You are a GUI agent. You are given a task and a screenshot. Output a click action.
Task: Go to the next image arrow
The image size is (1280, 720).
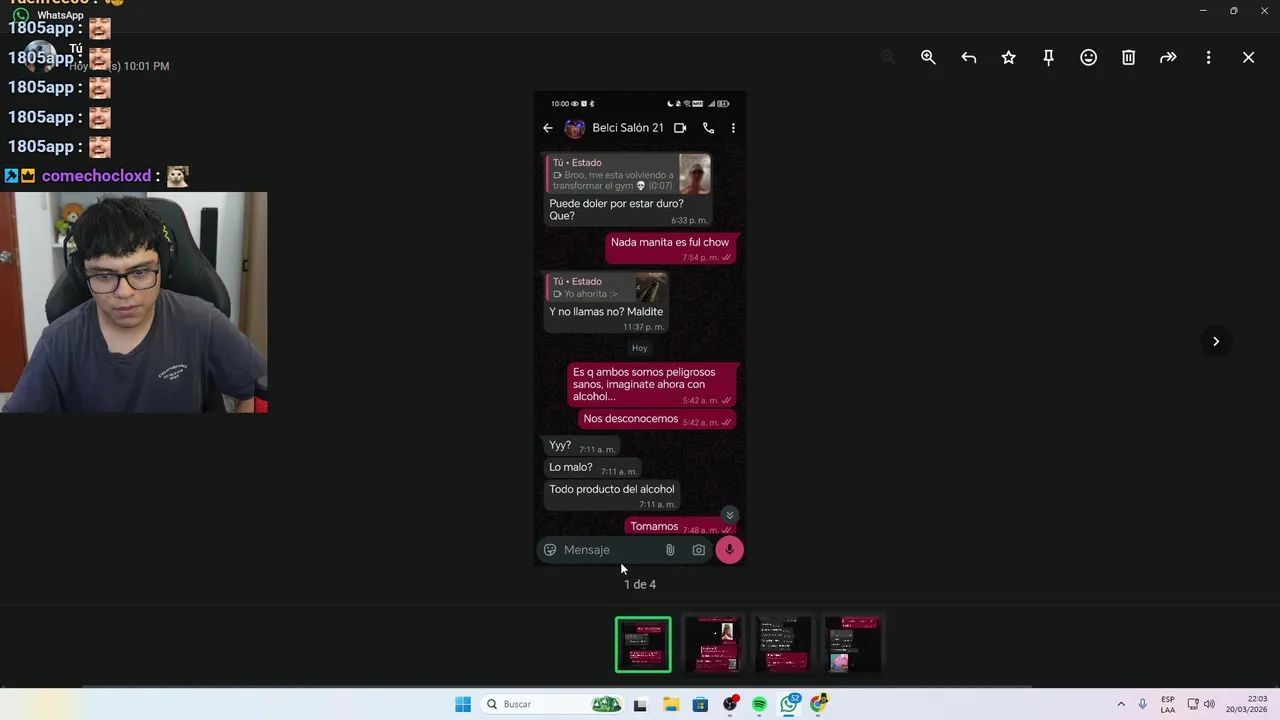coord(1216,341)
